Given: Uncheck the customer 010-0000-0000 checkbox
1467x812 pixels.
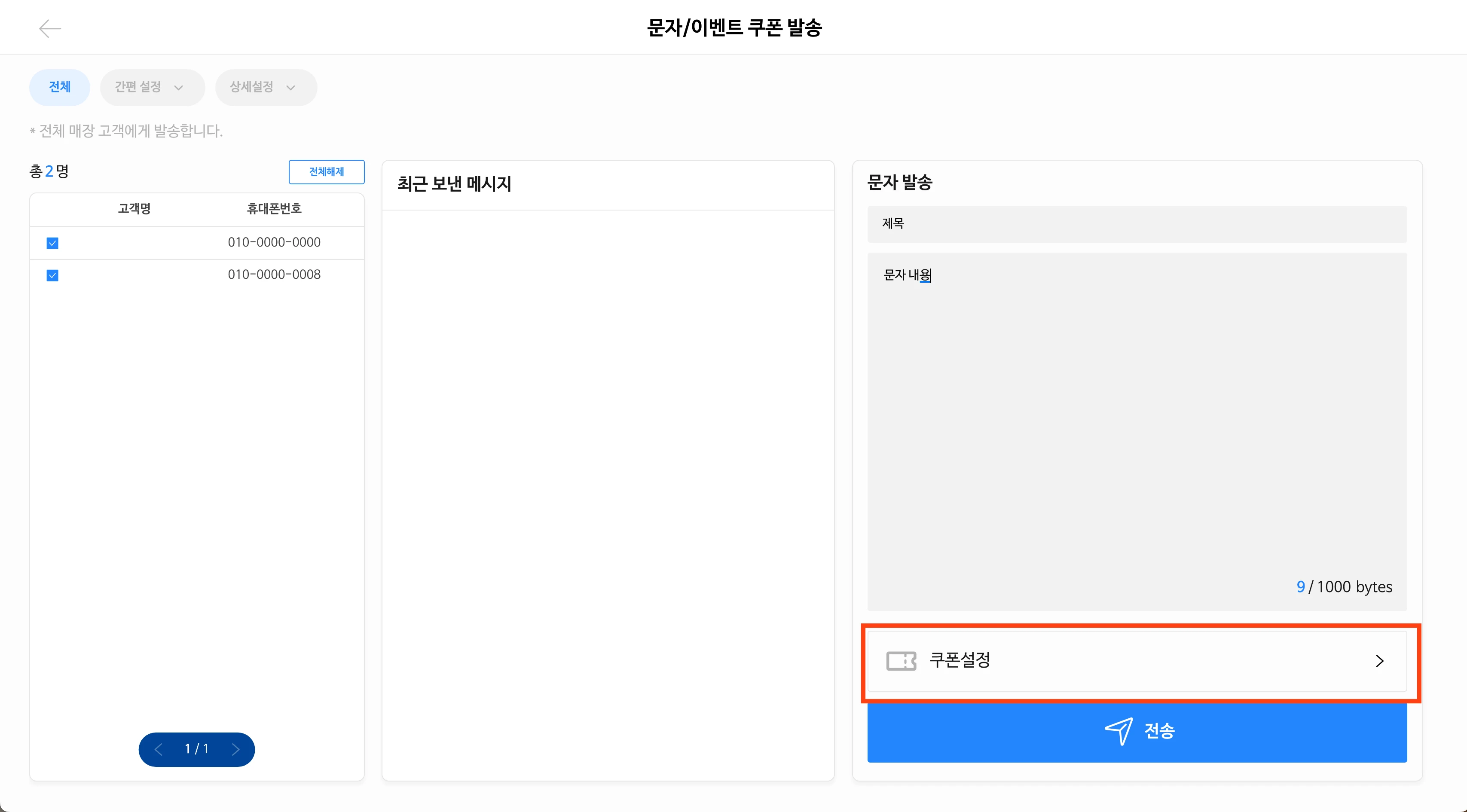Looking at the screenshot, I should (x=52, y=243).
